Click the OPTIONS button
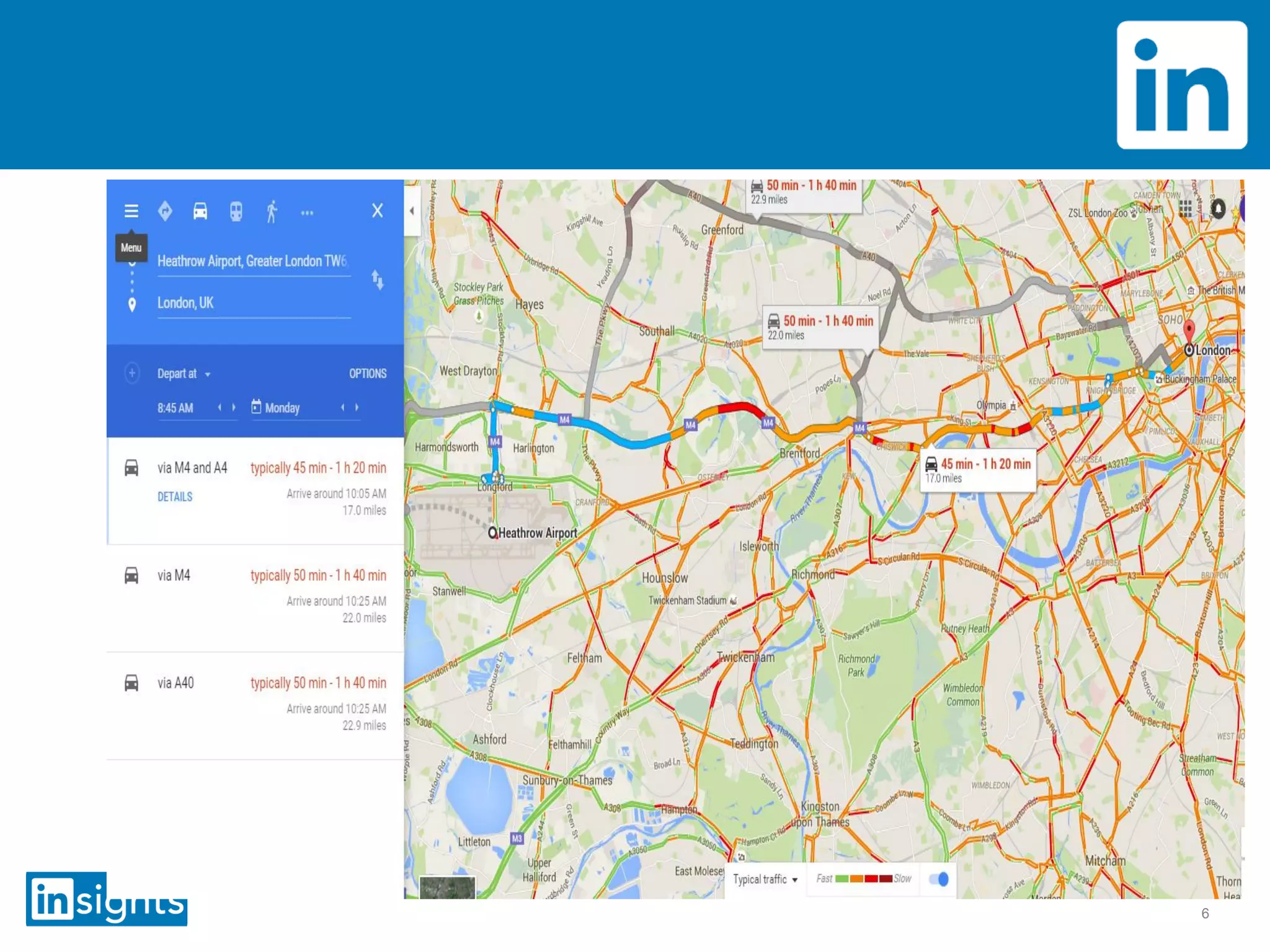Image resolution: width=1270 pixels, height=952 pixels. point(367,374)
